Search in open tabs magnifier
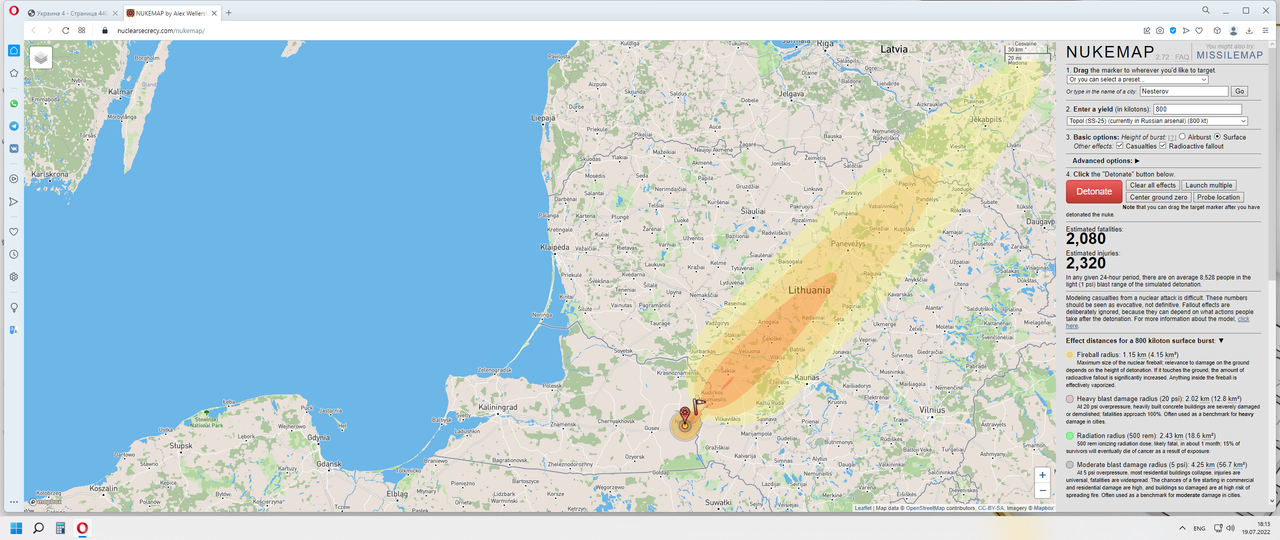 coord(1205,9)
